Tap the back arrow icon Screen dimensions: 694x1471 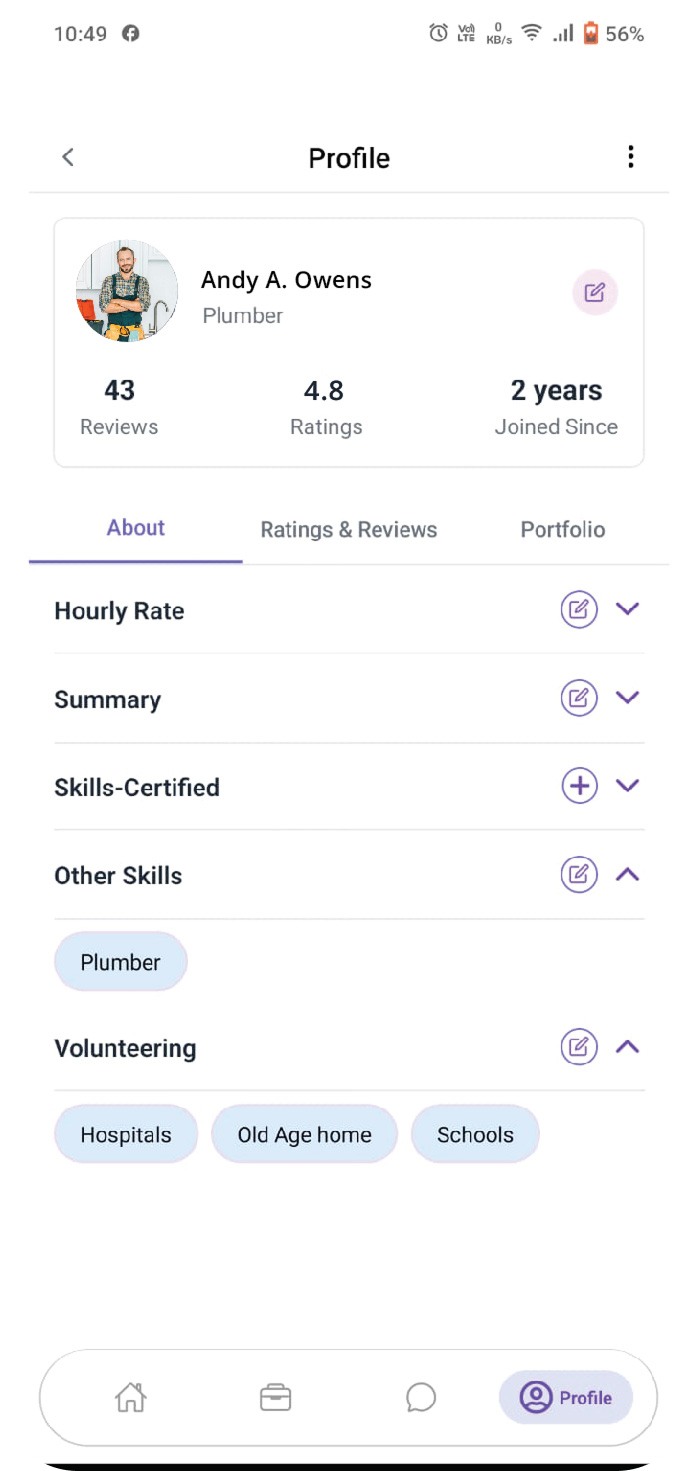click(68, 157)
